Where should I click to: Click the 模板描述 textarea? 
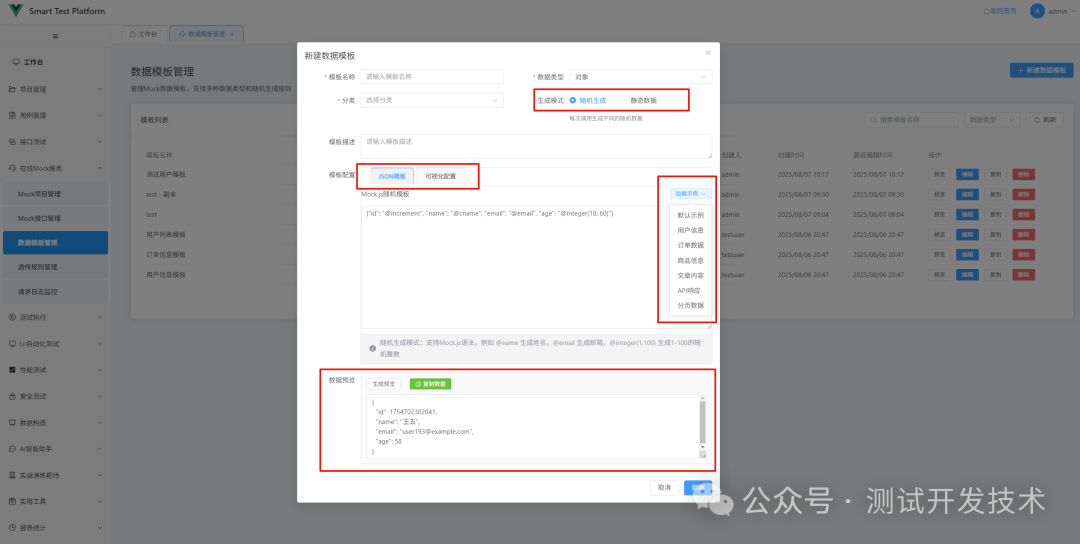coord(537,147)
